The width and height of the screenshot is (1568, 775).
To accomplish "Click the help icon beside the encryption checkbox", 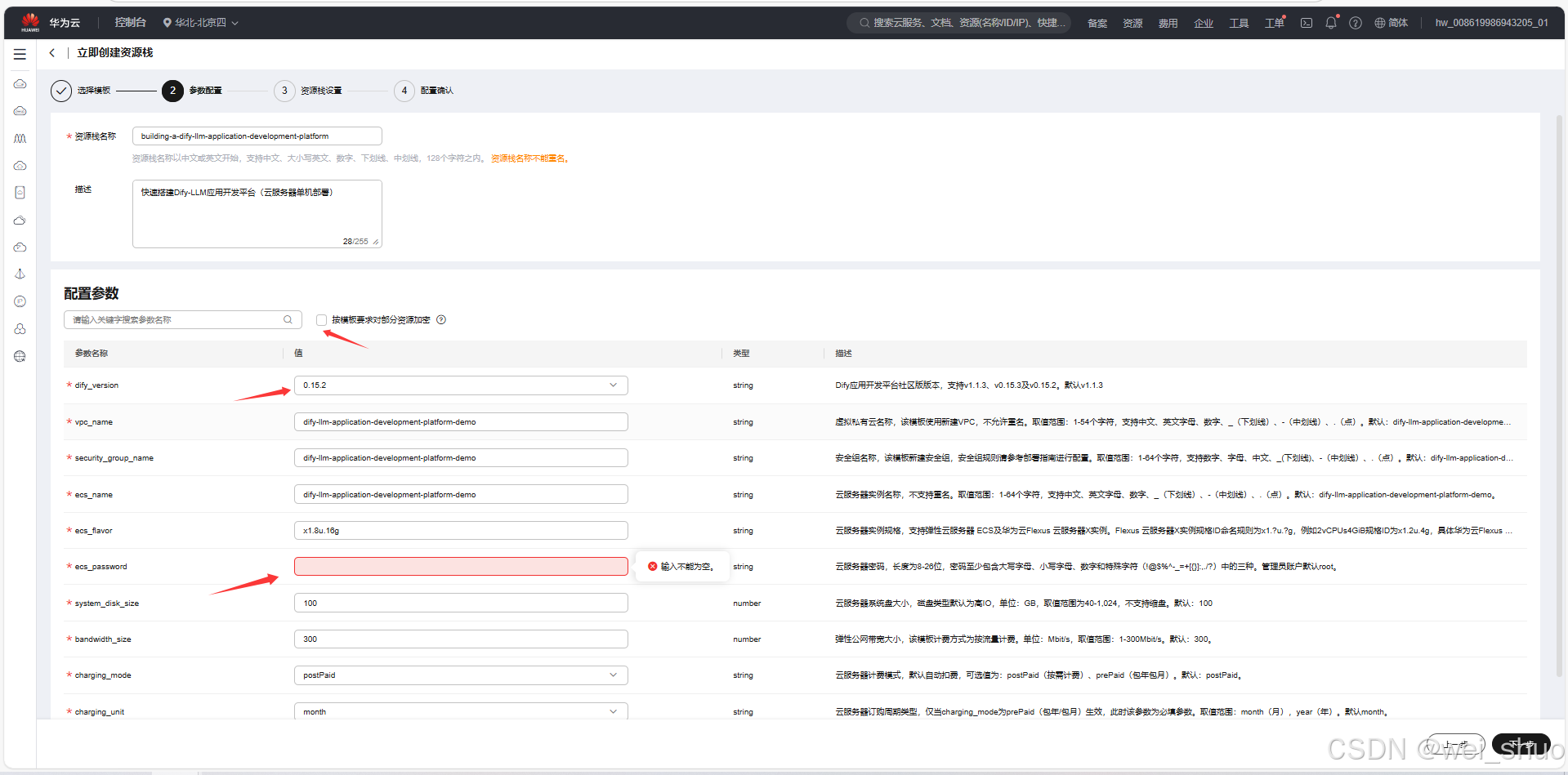I will pyautogui.click(x=441, y=319).
